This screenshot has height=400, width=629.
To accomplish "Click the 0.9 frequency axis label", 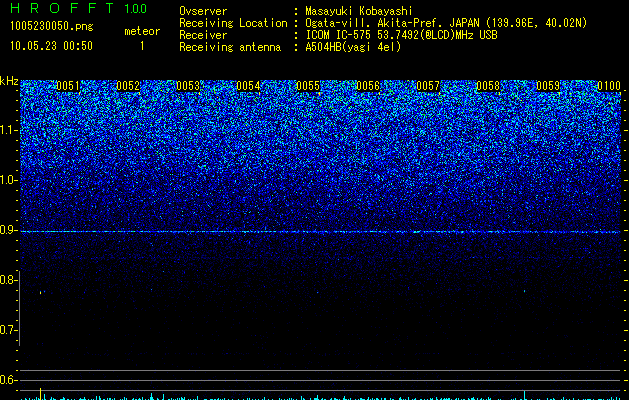I will (x=8, y=230).
